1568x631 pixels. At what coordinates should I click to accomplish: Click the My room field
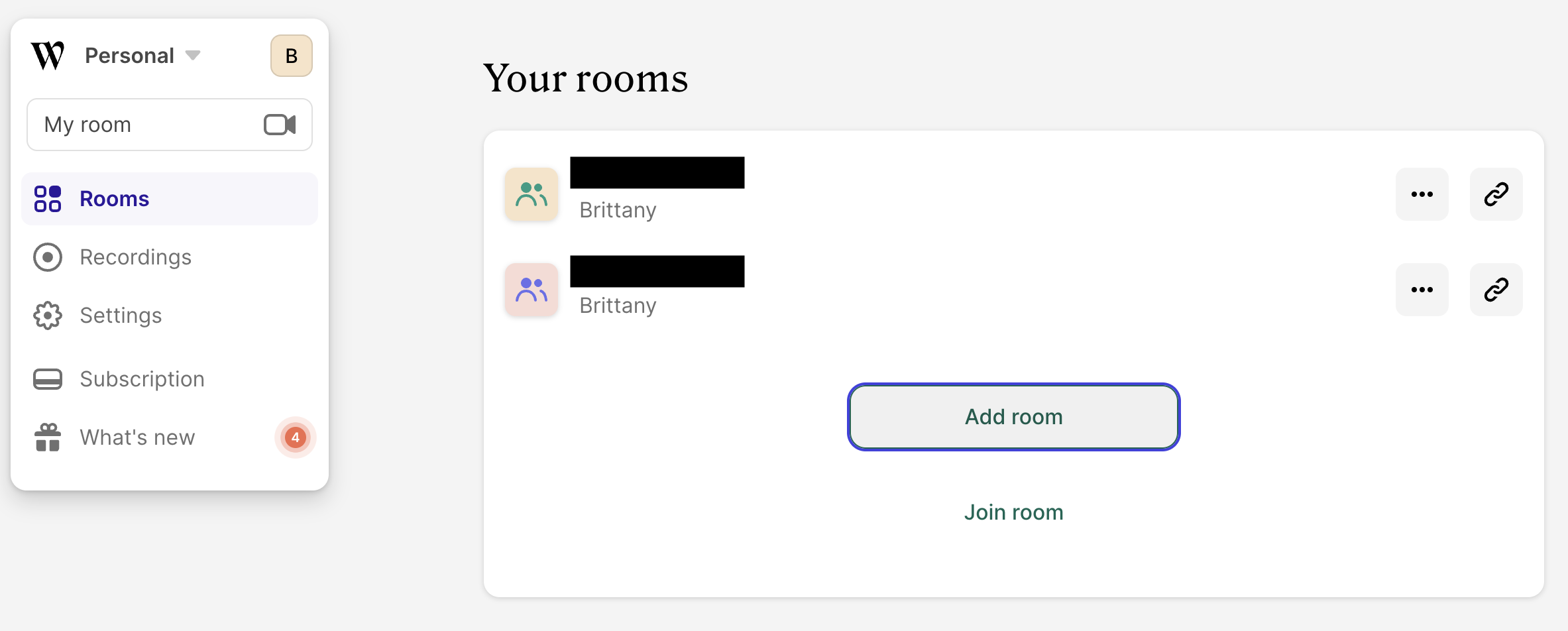pos(146,125)
